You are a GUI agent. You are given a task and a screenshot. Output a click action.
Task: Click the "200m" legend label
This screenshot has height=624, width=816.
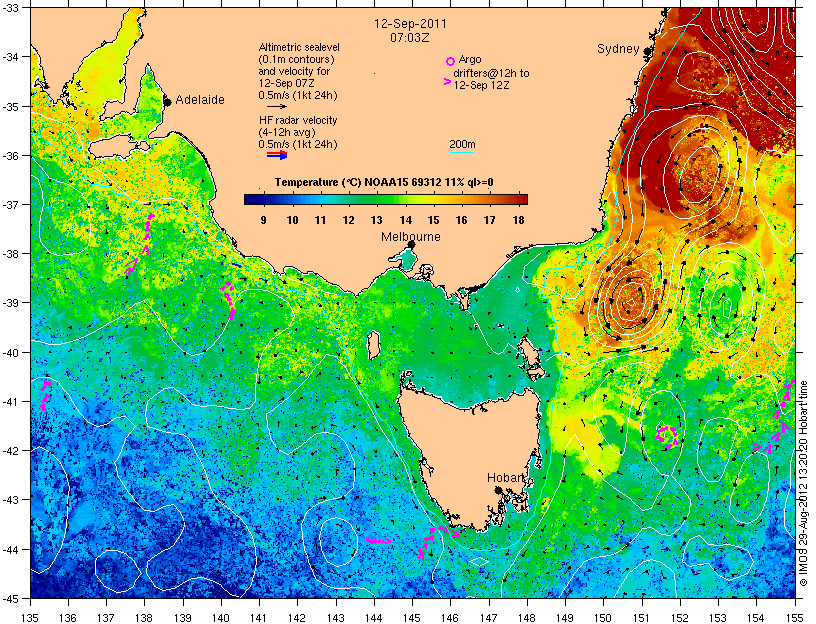462,144
